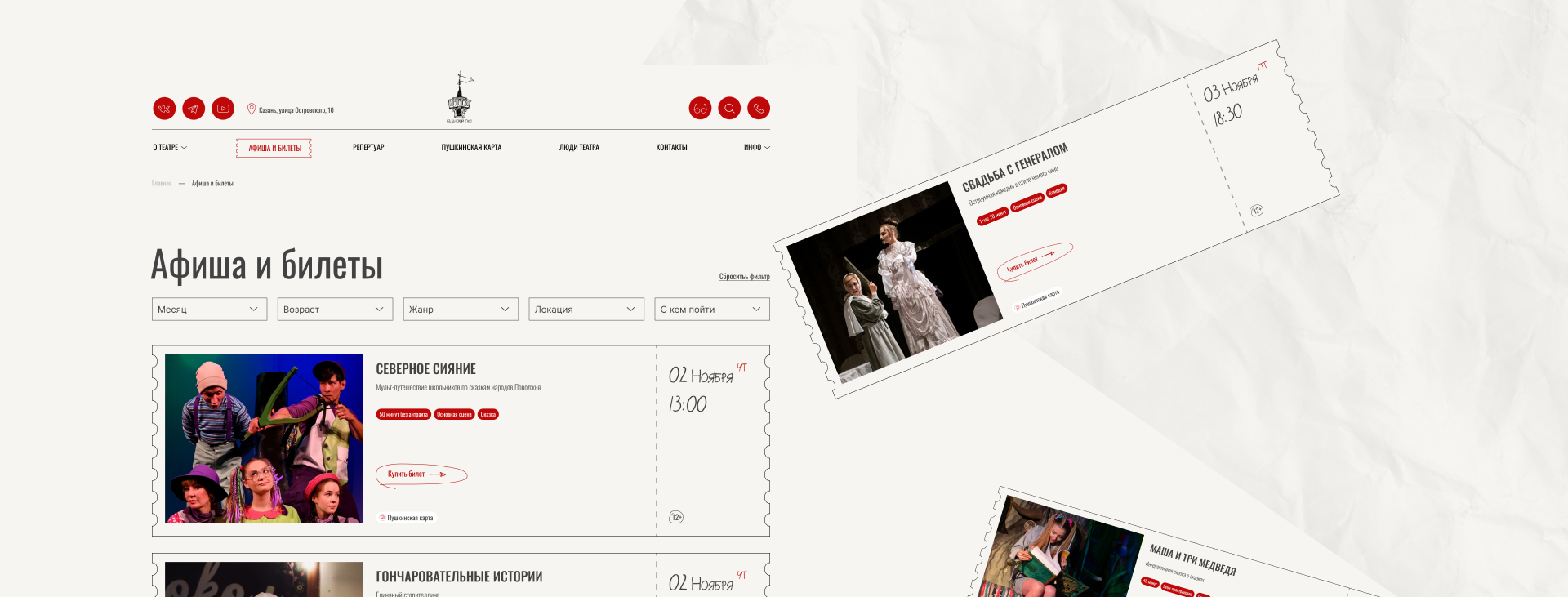Image resolution: width=1568 pixels, height=597 pixels.
Task: Open the YouTube channel icon
Action: pyautogui.click(x=223, y=109)
